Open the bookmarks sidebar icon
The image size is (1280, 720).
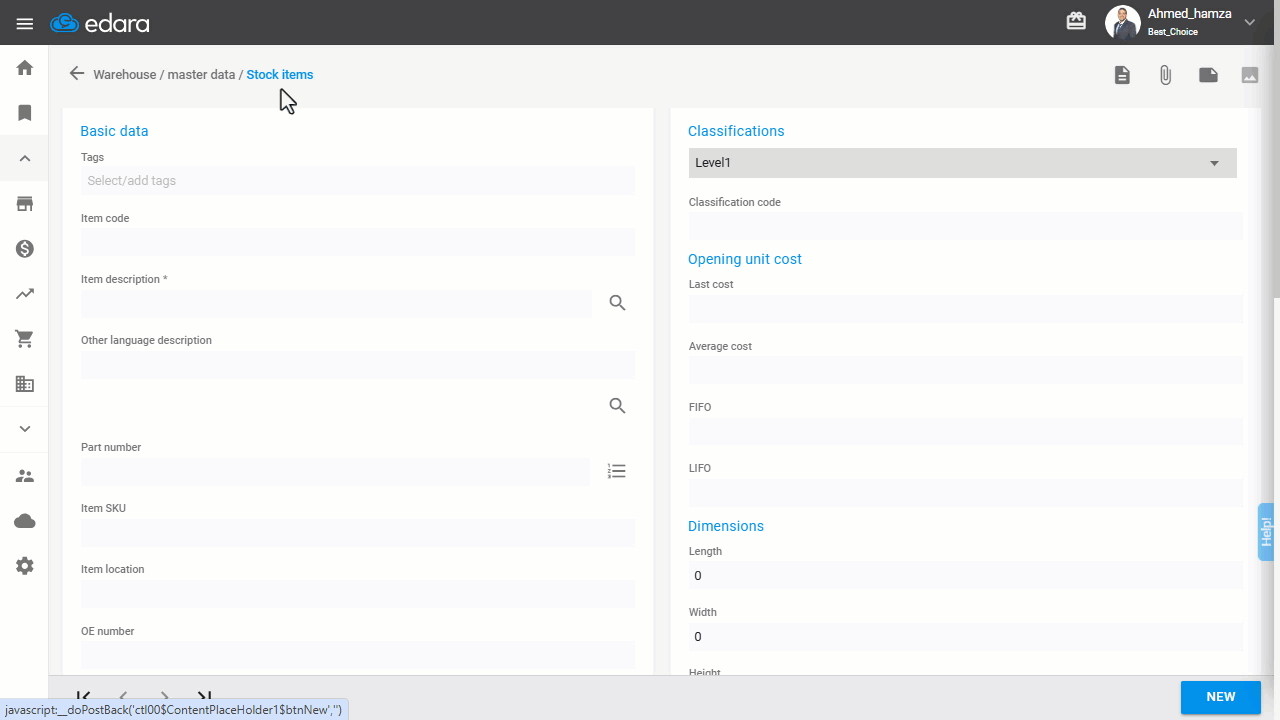tap(25, 113)
